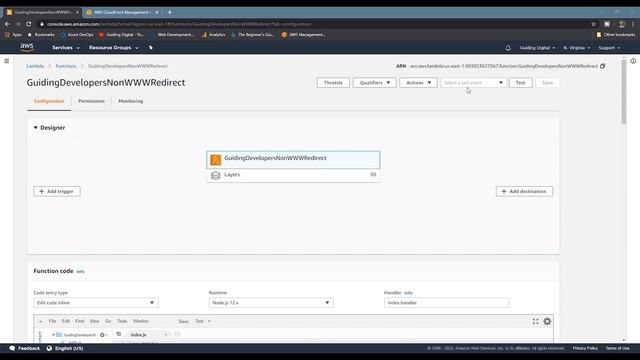Viewport: 640px width, 360px height.
Task: Open the AWS Management bookmark
Action: 303,35
